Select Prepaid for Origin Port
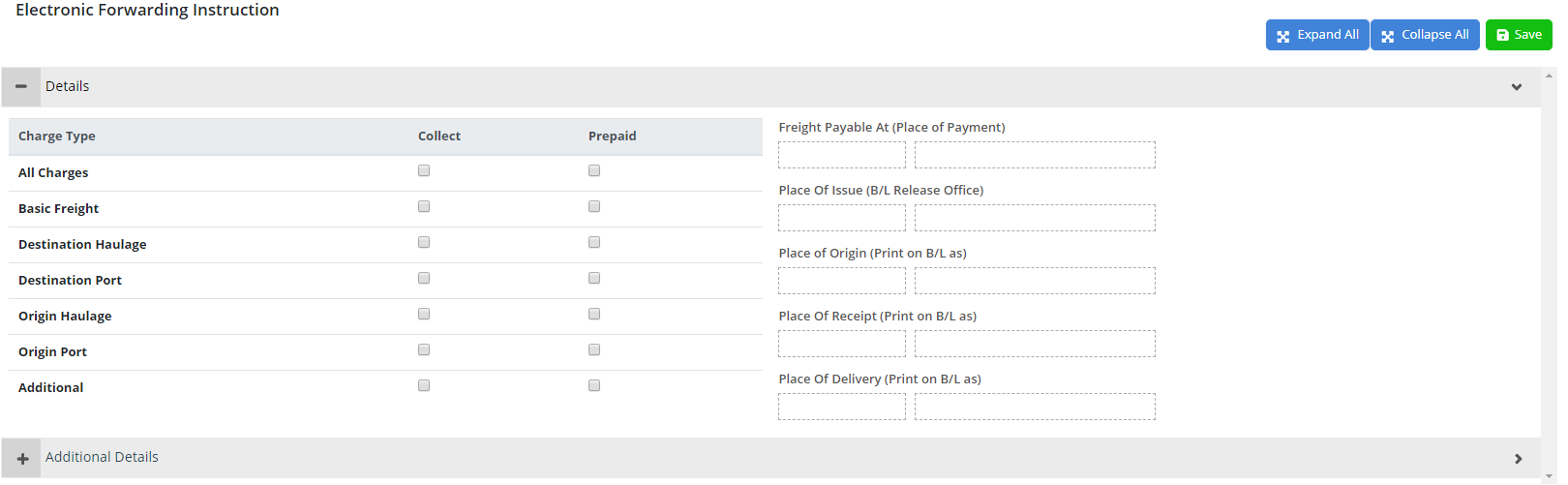 [x=594, y=350]
